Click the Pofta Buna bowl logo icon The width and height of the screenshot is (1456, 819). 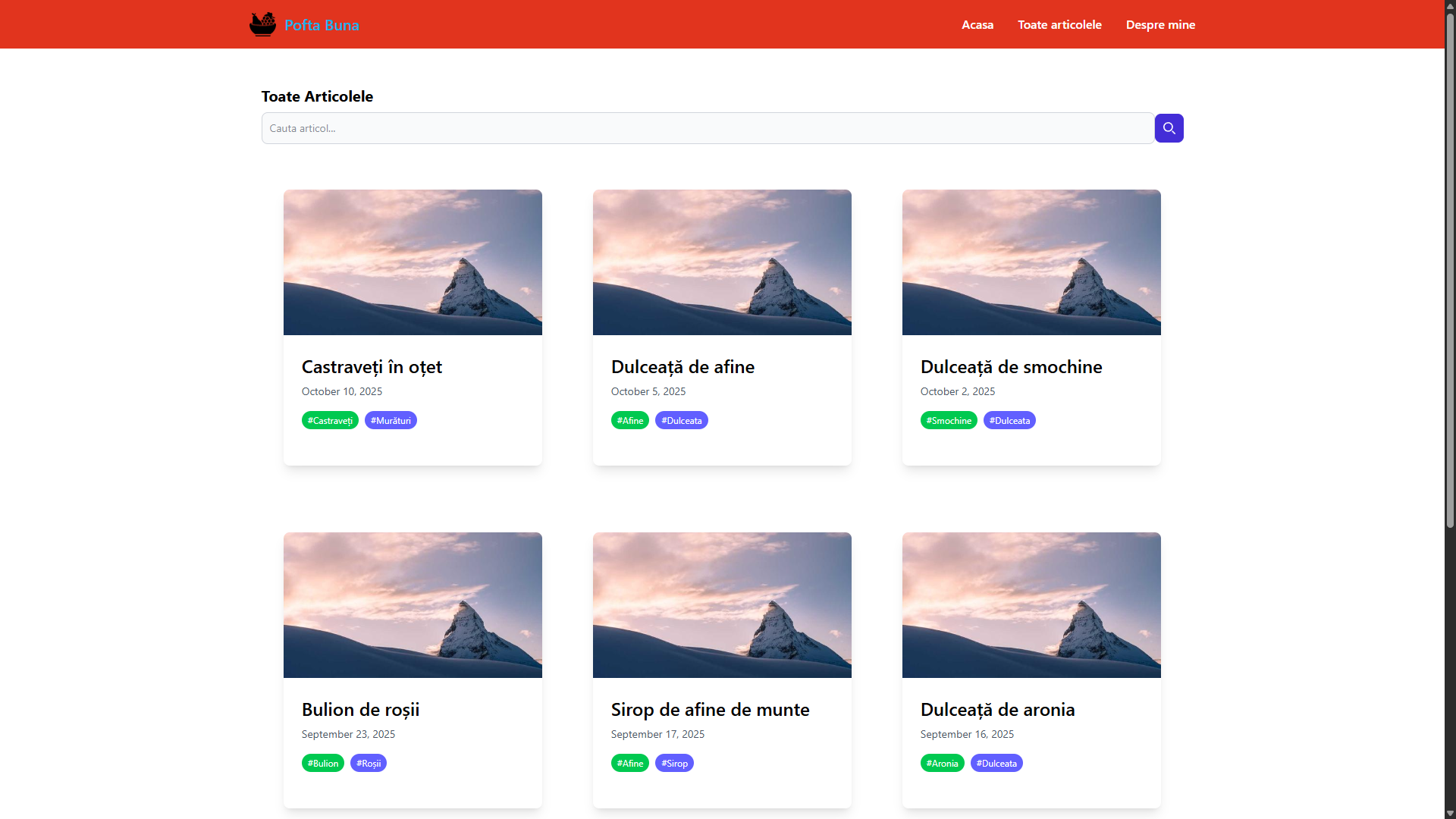click(262, 24)
